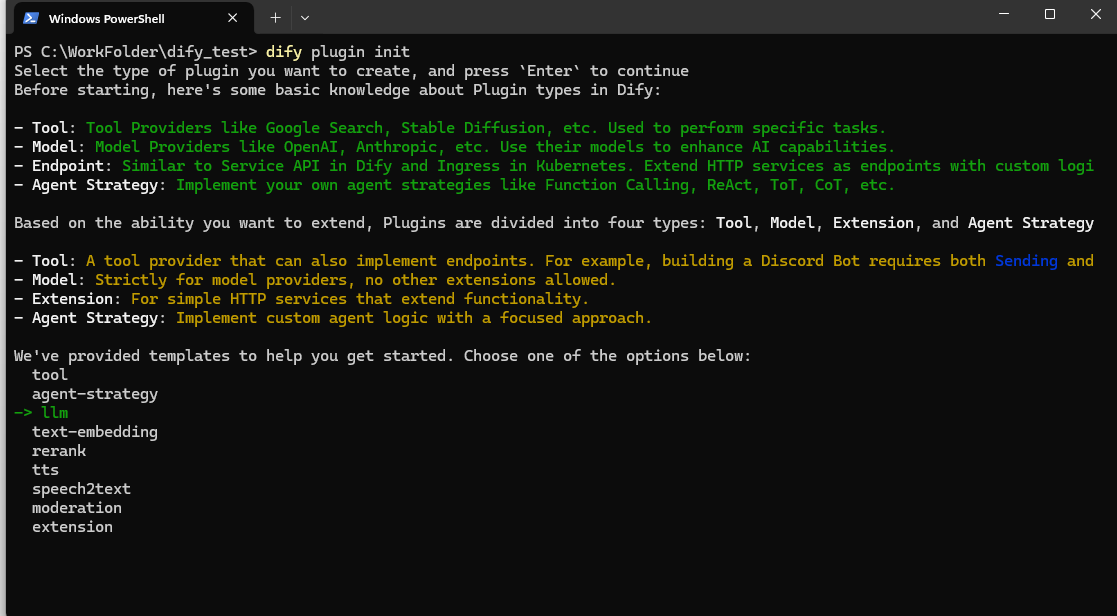Close the Windows PowerShell tab
Image resolution: width=1117 pixels, height=616 pixels.
[233, 17]
